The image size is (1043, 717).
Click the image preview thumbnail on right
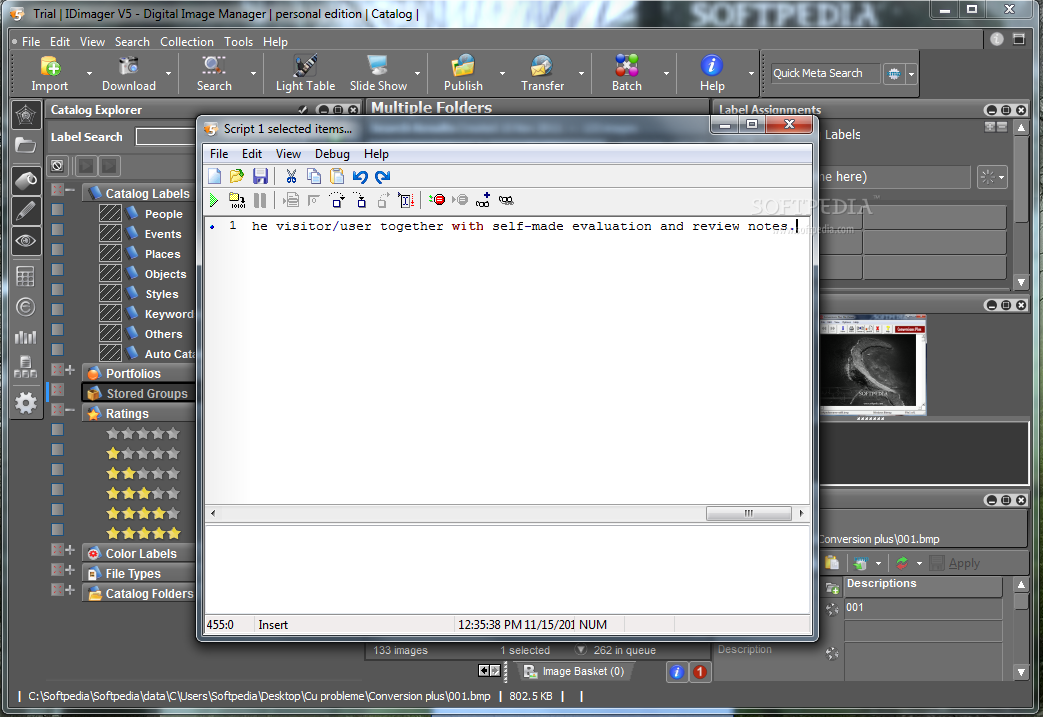873,365
